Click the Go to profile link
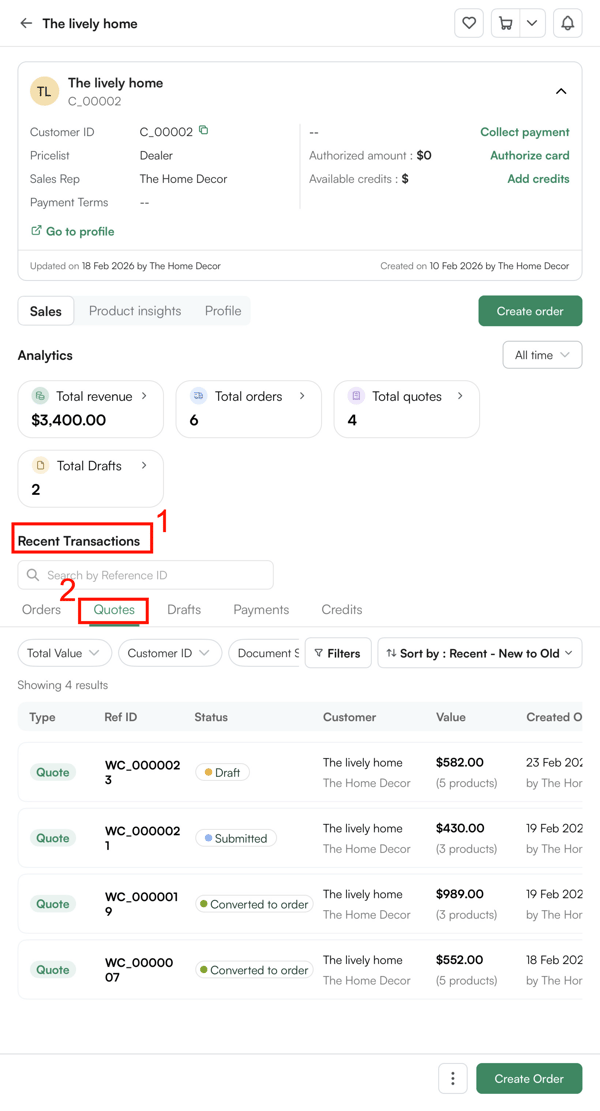This screenshot has height=1111, width=600. (x=73, y=231)
